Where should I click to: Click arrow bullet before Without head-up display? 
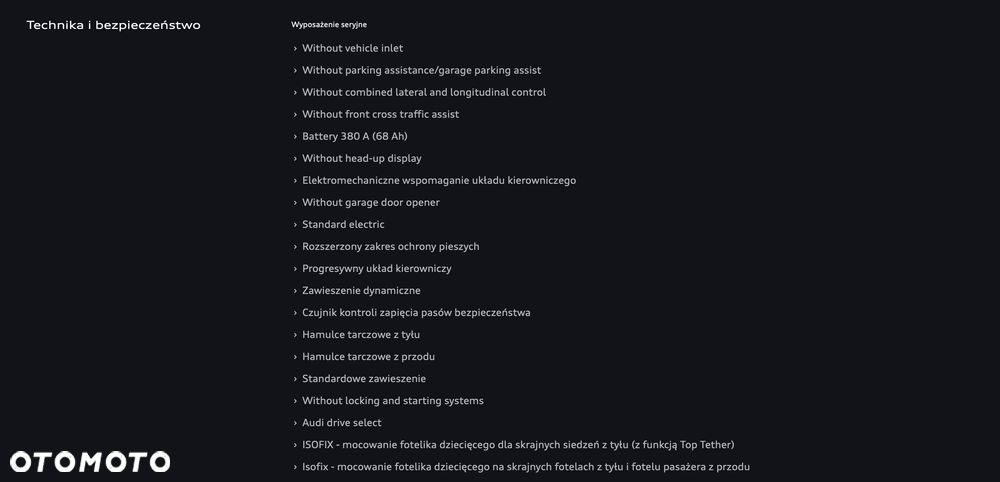tap(295, 158)
